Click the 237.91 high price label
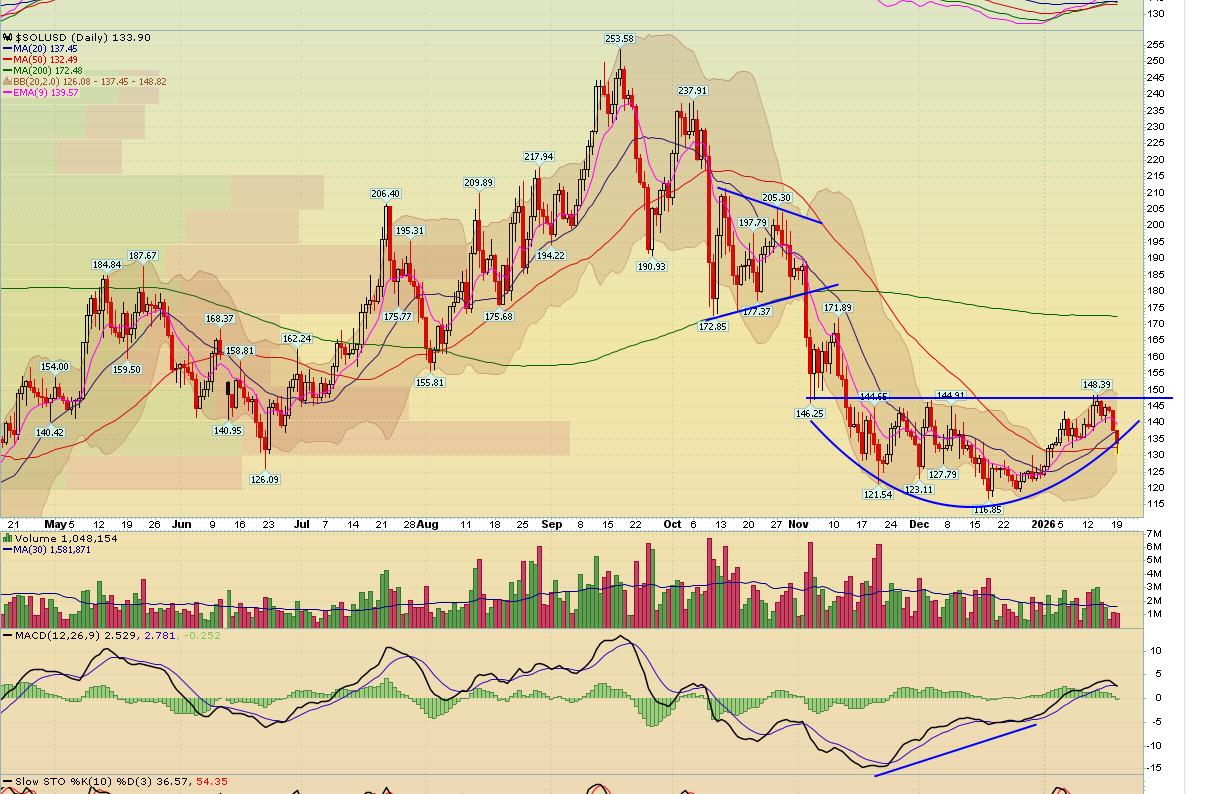 (x=692, y=91)
